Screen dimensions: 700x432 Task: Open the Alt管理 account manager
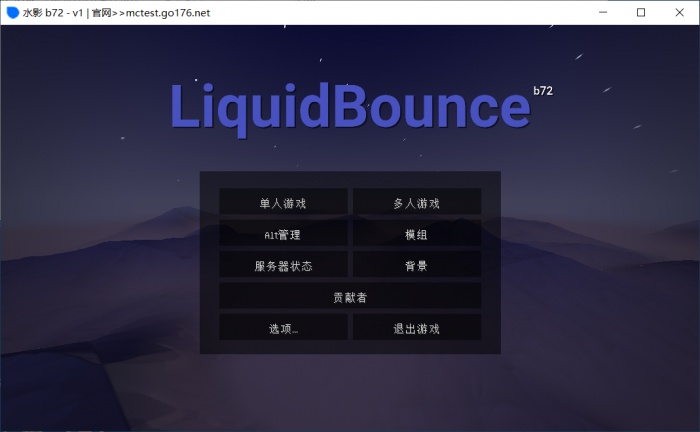tap(283, 235)
